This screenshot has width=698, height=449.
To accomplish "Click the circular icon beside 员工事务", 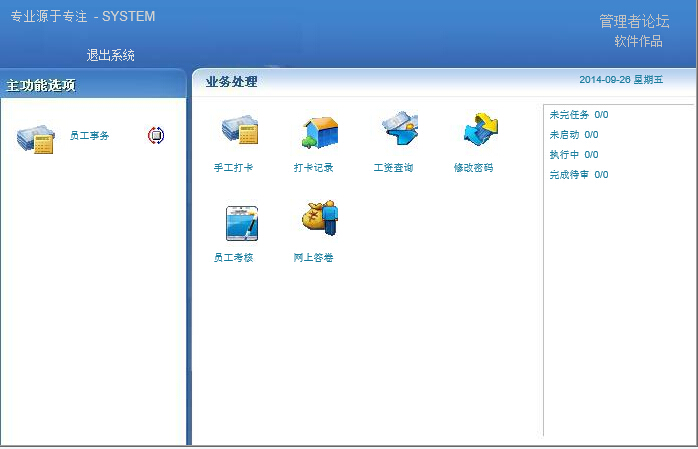I will point(156,135).
